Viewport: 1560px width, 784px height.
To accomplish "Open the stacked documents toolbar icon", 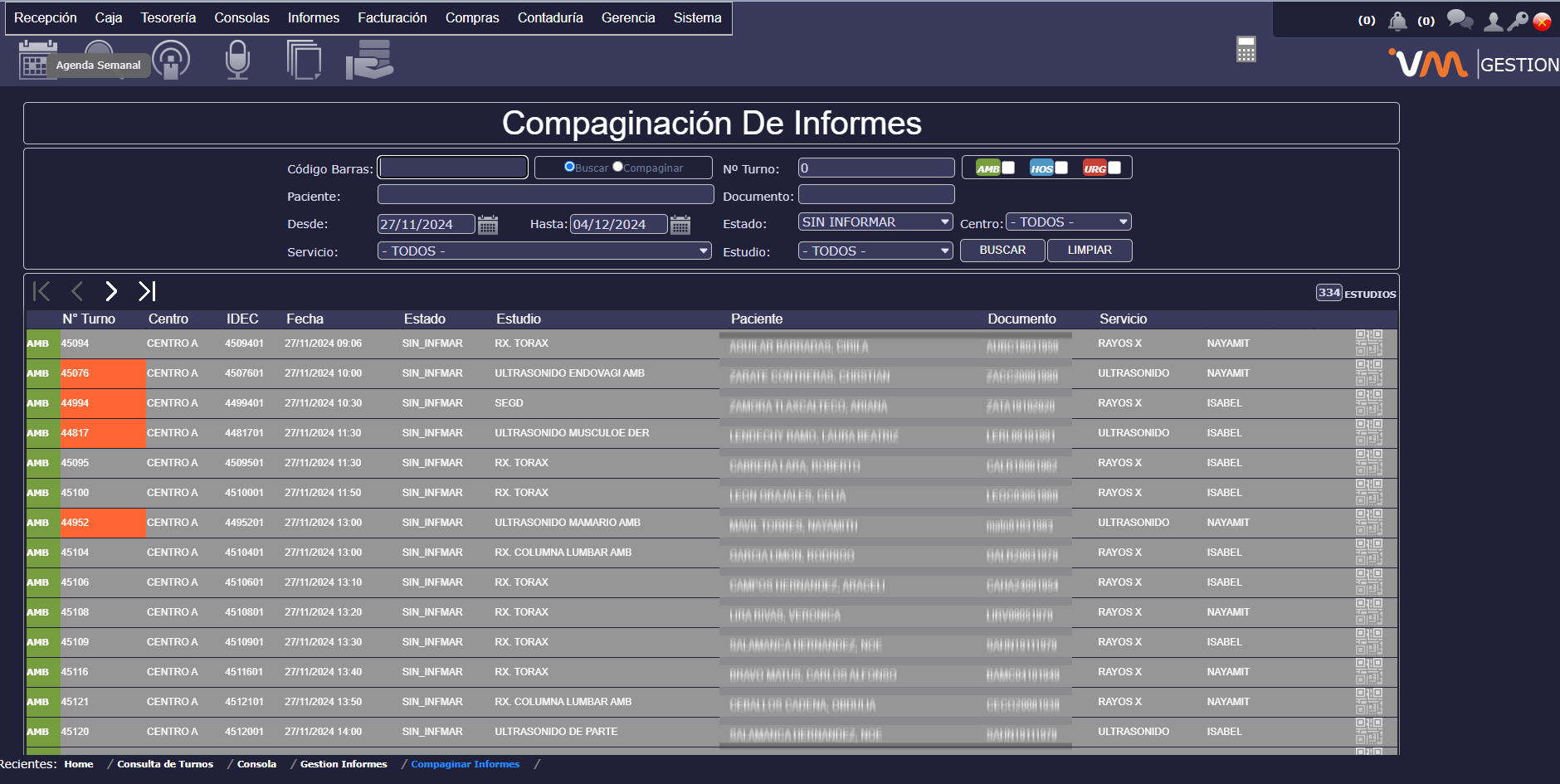I will (304, 61).
